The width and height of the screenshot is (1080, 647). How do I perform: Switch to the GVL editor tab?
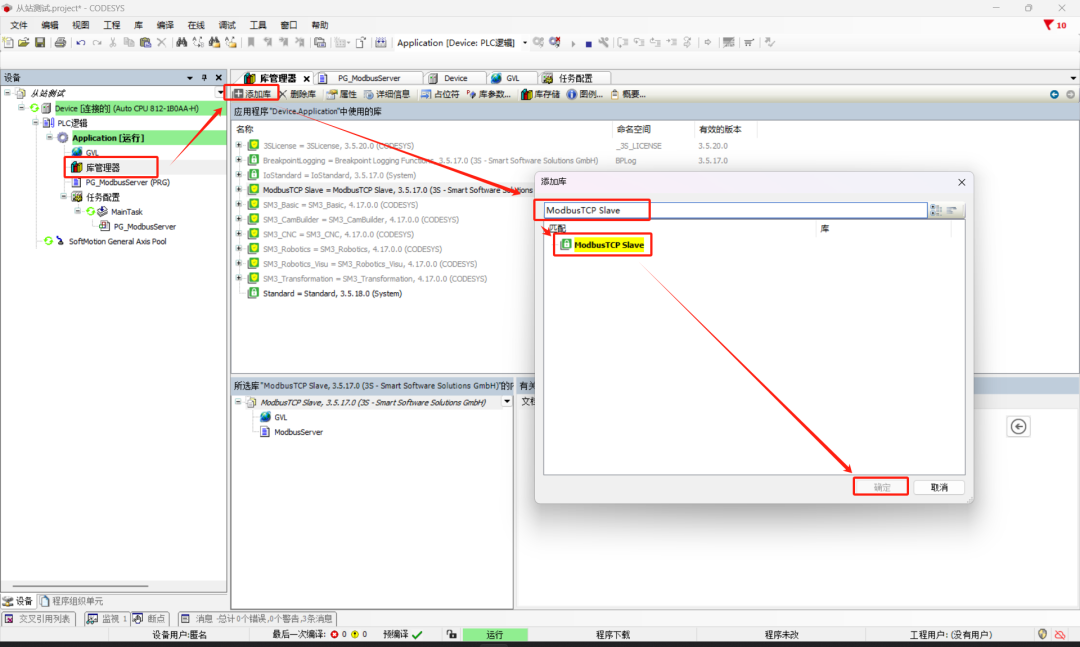point(512,78)
